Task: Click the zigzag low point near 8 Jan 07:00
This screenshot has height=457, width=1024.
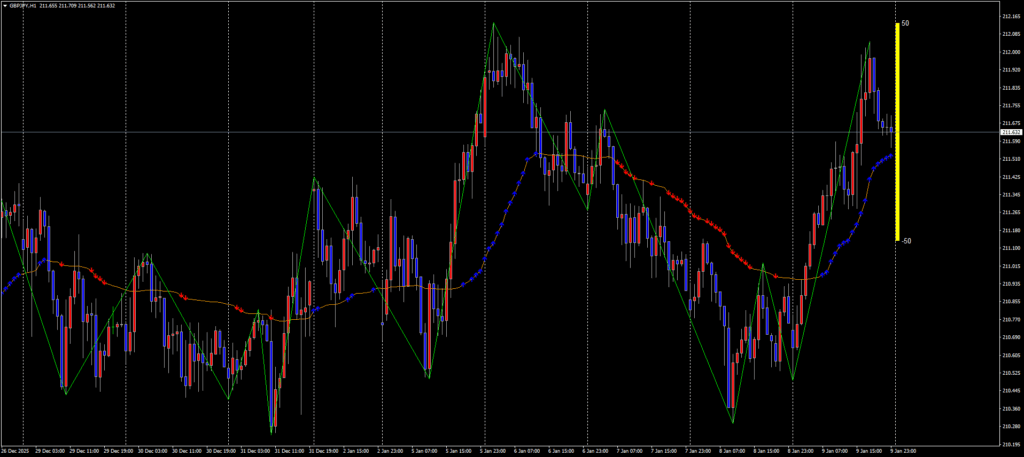Action: tap(732, 422)
